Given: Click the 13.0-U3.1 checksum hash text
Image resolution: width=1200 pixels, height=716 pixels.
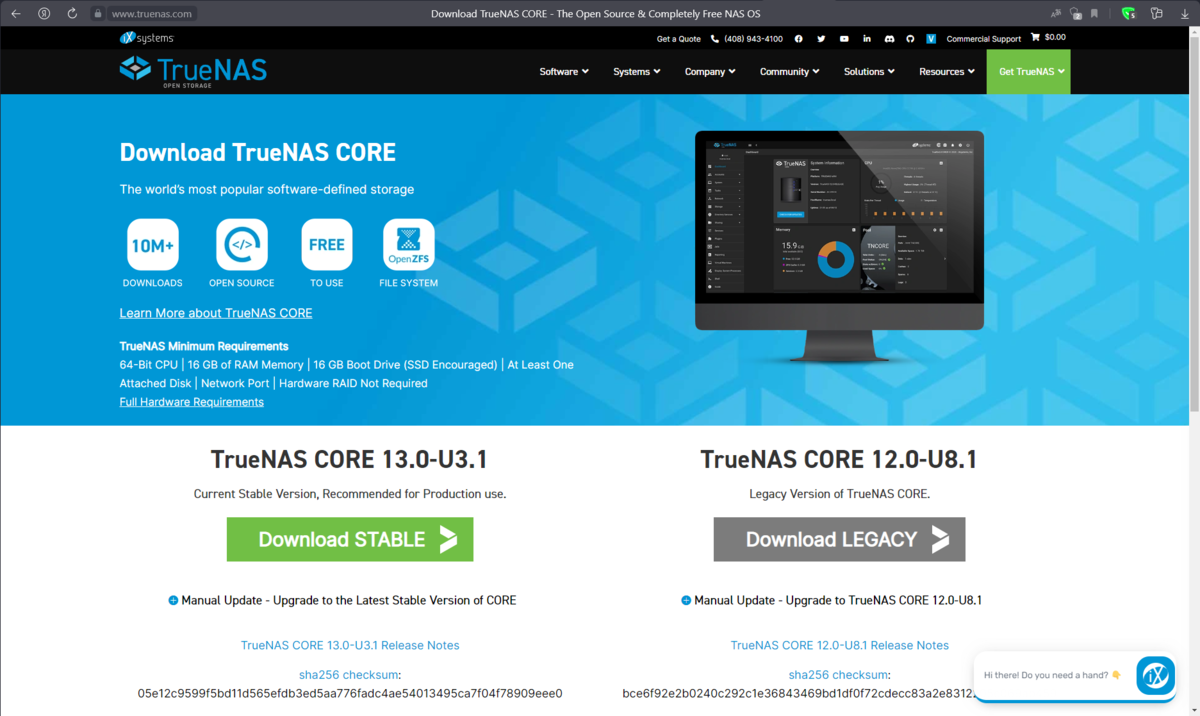Looking at the screenshot, I should [x=350, y=694].
